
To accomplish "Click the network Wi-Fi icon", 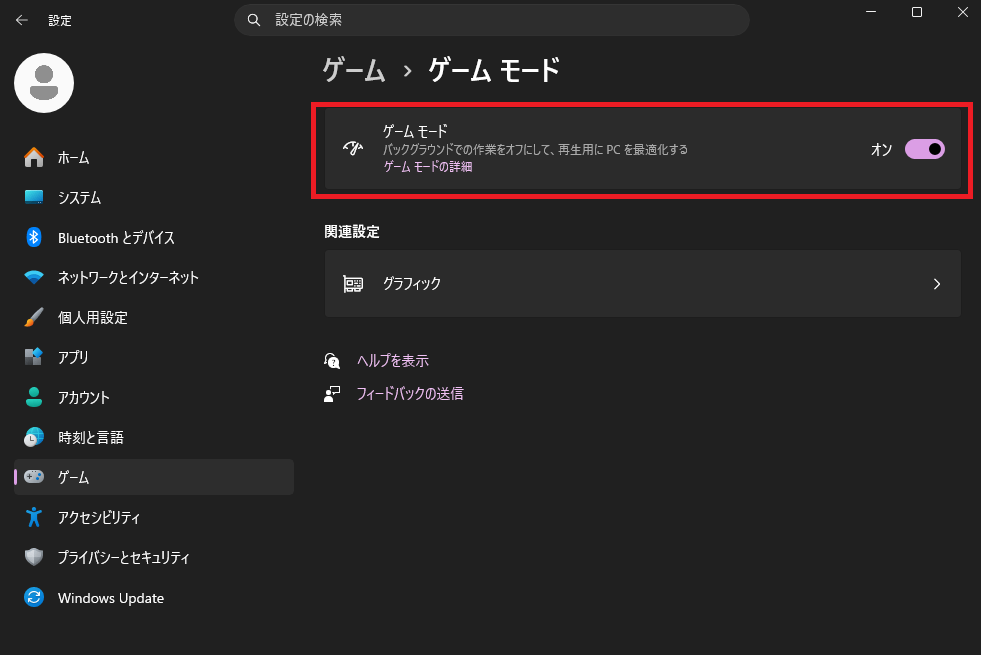I will tap(34, 277).
